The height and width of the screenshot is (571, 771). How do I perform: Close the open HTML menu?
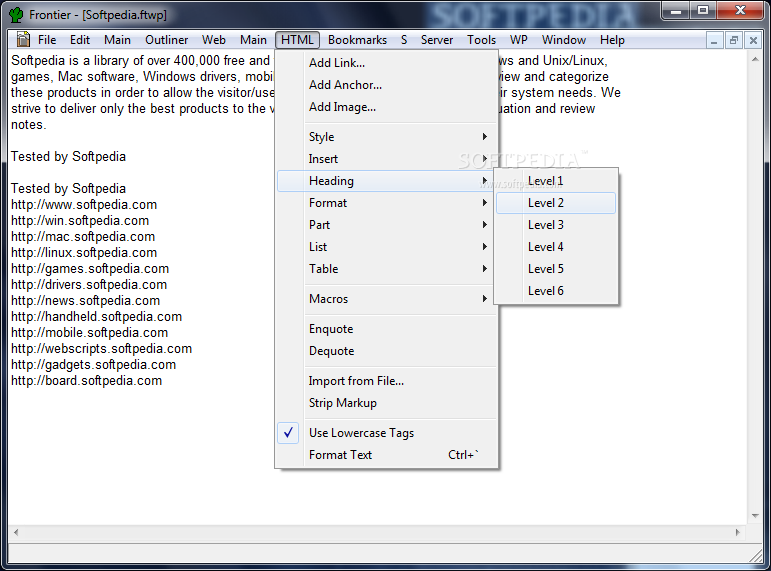pyautogui.click(x=297, y=40)
